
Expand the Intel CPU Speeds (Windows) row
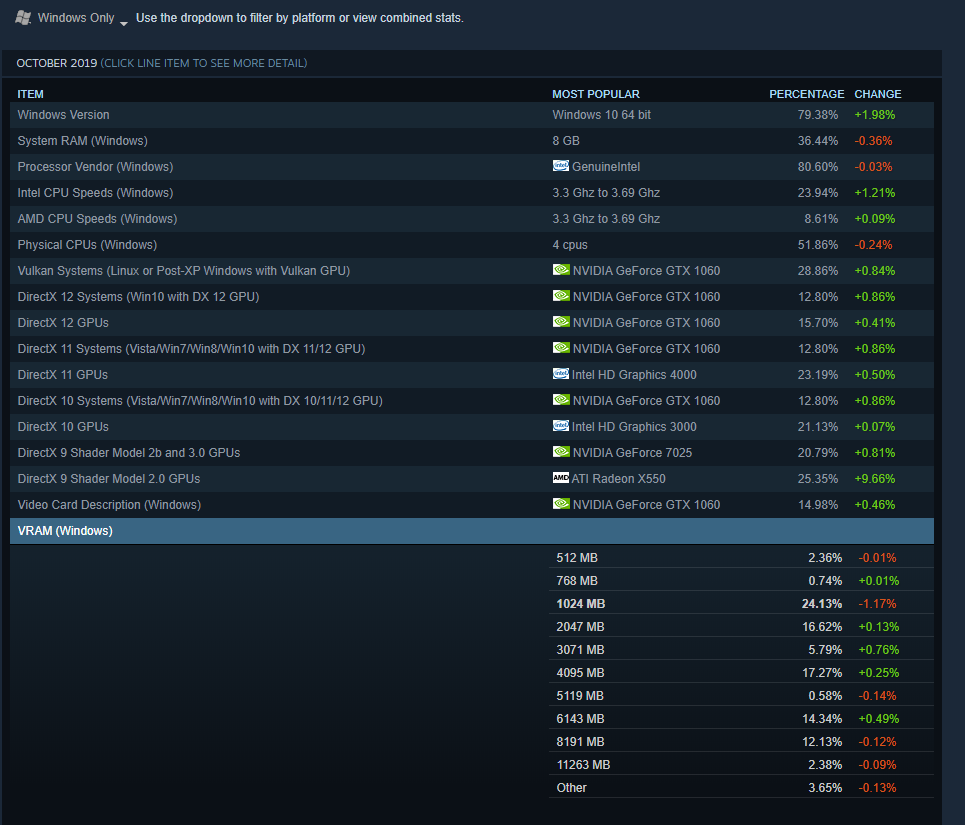[x=471, y=193]
